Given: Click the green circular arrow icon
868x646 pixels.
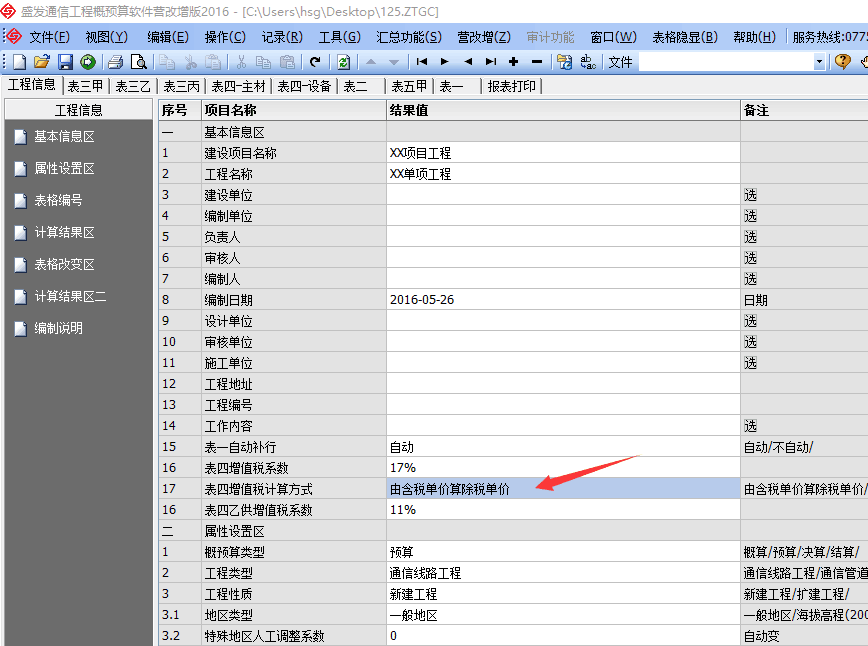Looking at the screenshot, I should coord(88,62).
